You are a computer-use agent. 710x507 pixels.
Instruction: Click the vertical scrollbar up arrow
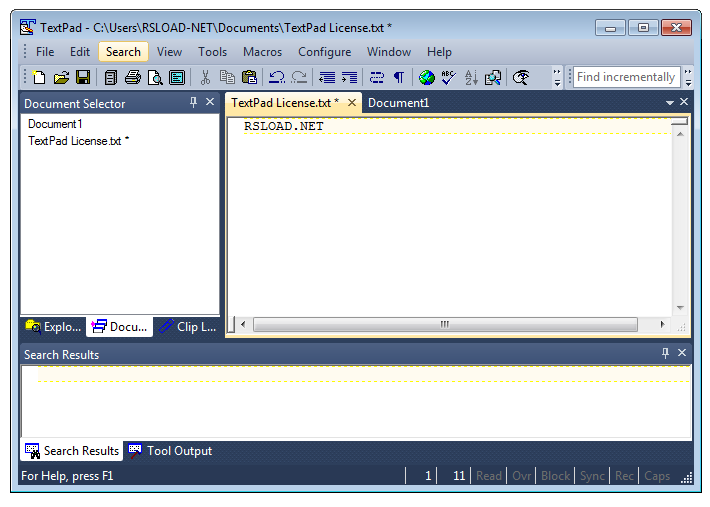pyautogui.click(x=680, y=134)
